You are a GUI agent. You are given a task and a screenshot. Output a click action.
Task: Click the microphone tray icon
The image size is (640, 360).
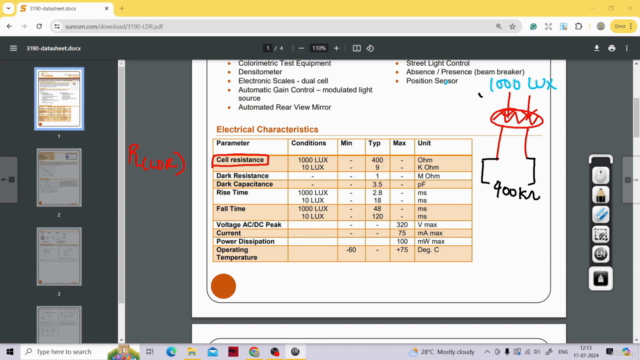pos(507,352)
